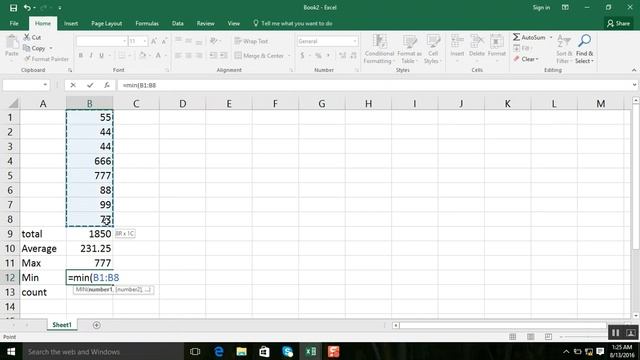640x360 pixels.
Task: Open Insert Function fx icon
Action: tap(107, 85)
